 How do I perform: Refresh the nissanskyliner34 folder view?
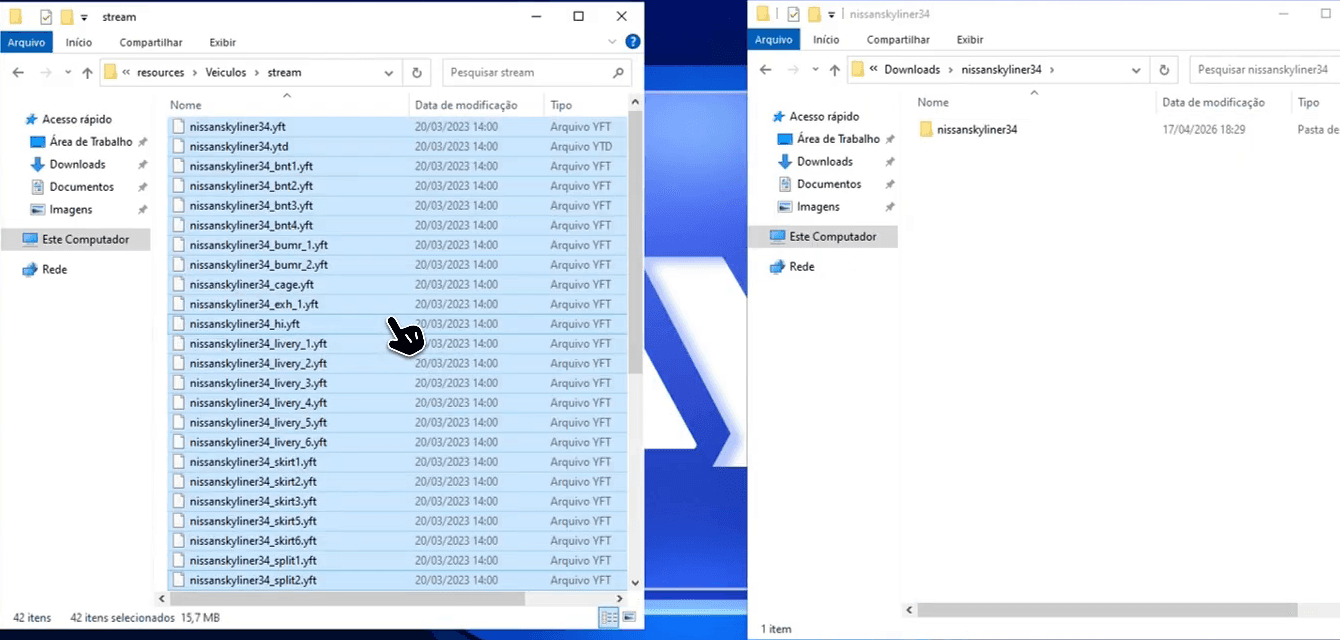pyautogui.click(x=1164, y=70)
